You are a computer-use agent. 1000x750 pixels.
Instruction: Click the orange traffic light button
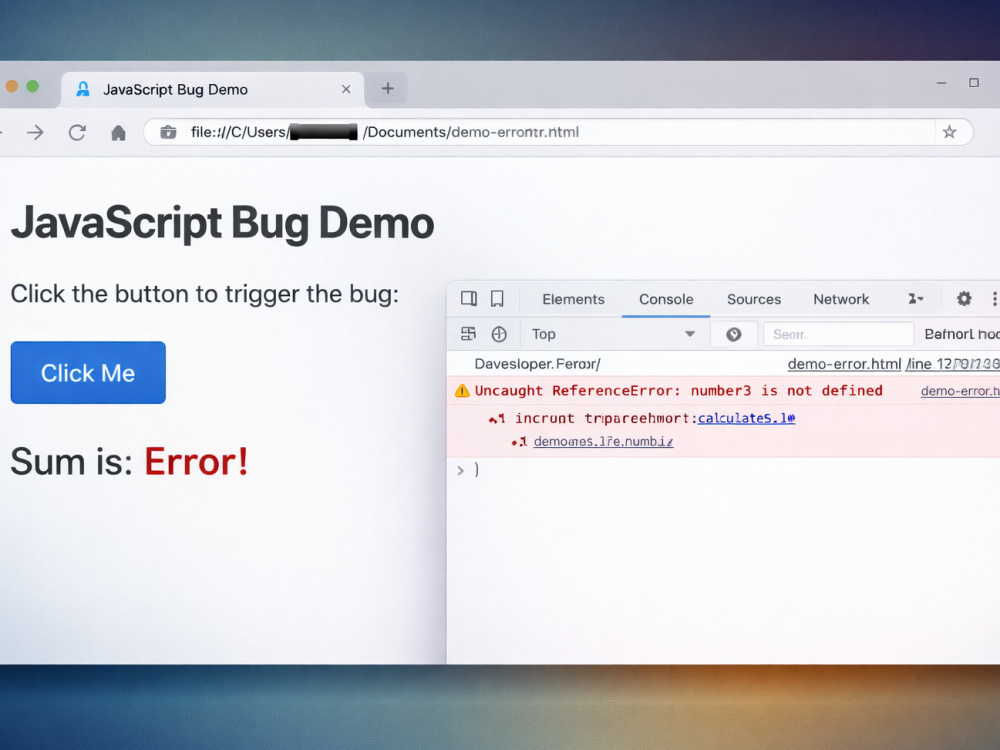[x=11, y=86]
